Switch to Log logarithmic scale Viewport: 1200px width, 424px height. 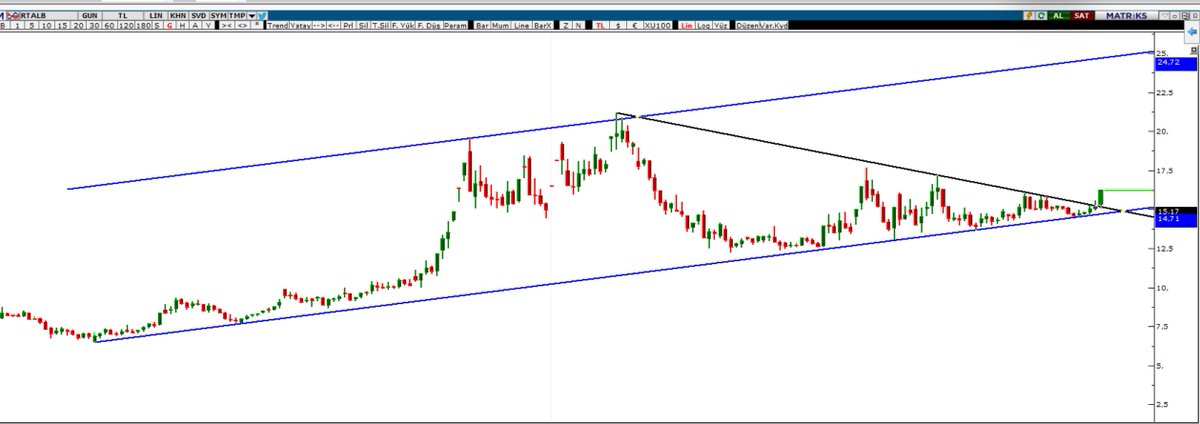click(x=704, y=25)
